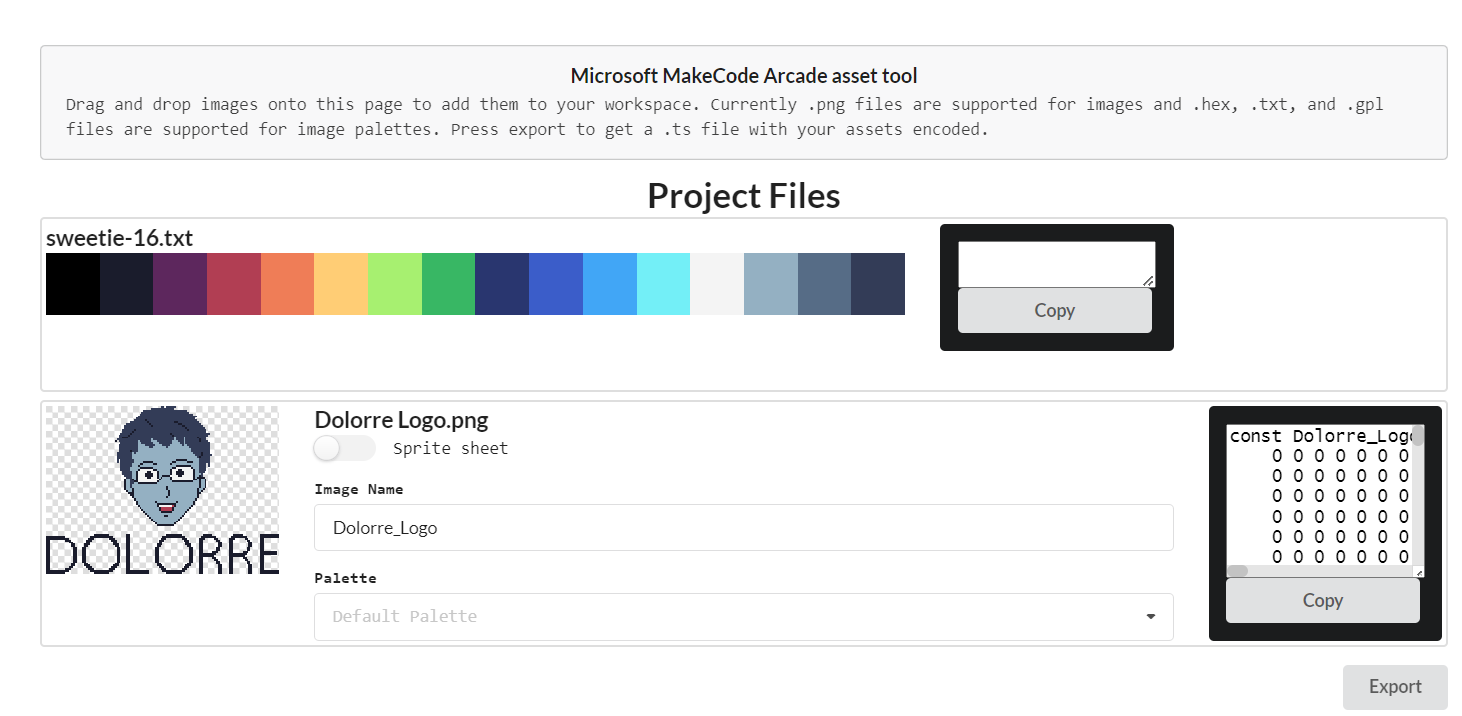This screenshot has width=1462, height=716.
Task: Click the empty palette text area
Action: pos(1055,263)
